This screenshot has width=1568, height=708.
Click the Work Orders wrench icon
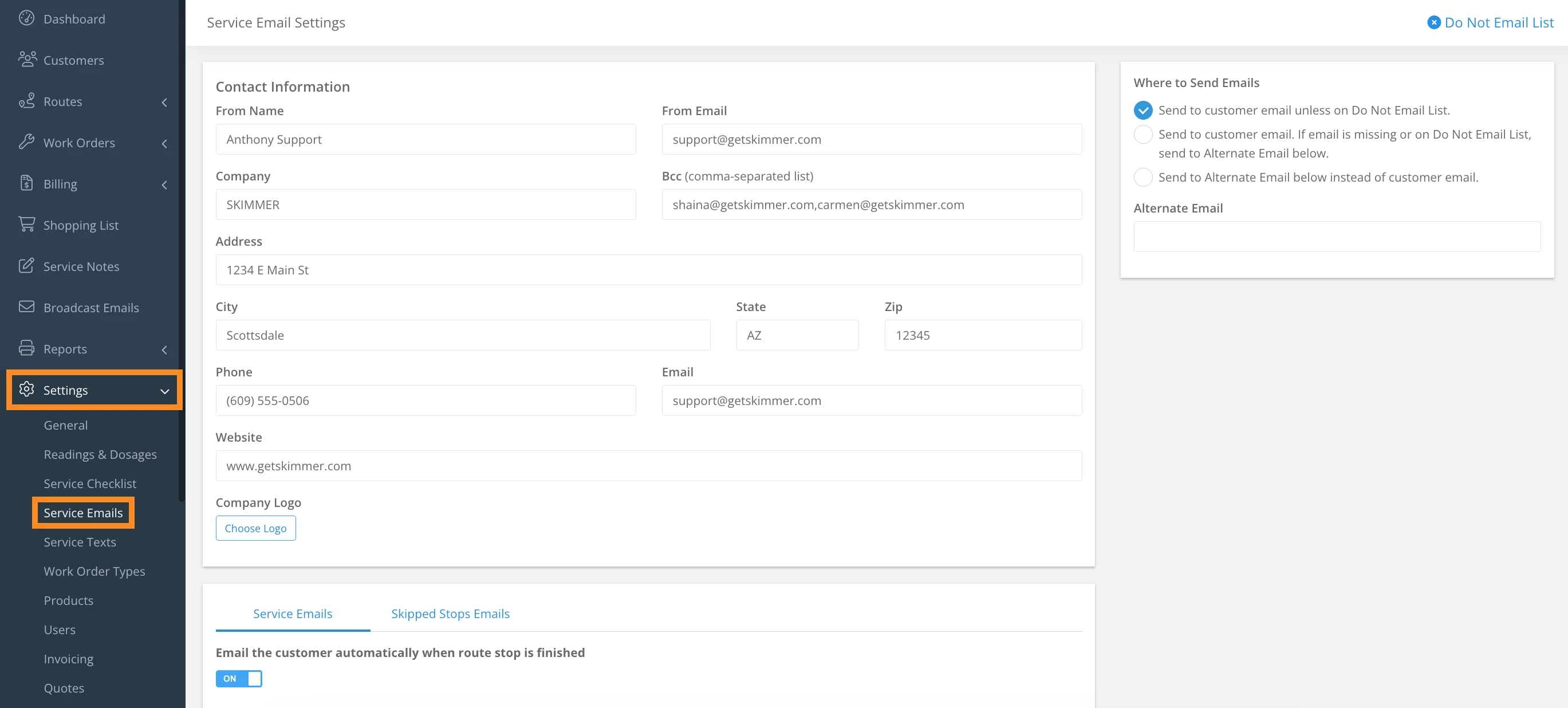(x=26, y=142)
